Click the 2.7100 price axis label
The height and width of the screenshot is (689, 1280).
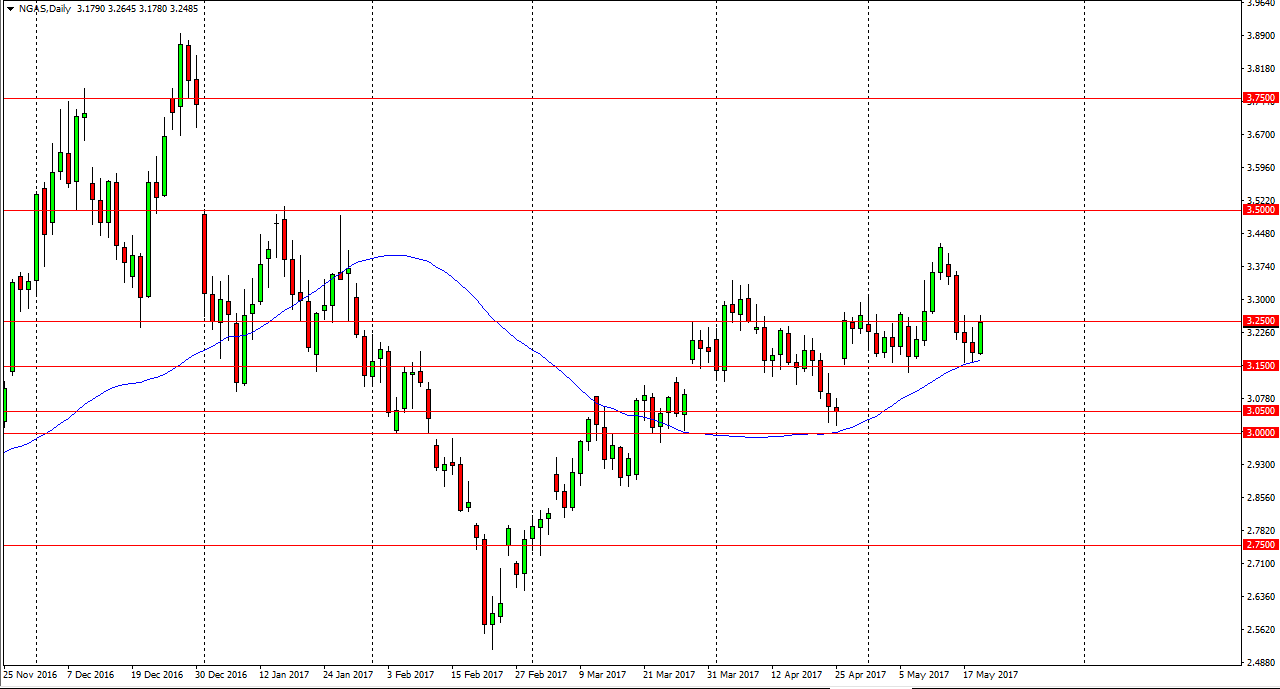point(1260,564)
